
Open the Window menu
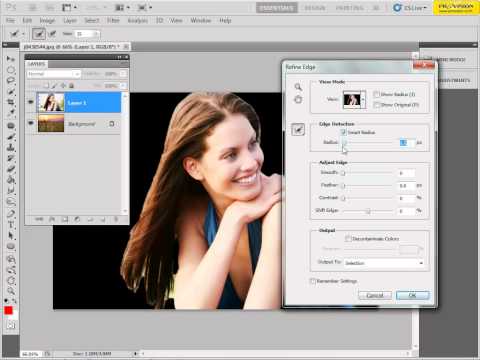pyautogui.click(x=201, y=20)
